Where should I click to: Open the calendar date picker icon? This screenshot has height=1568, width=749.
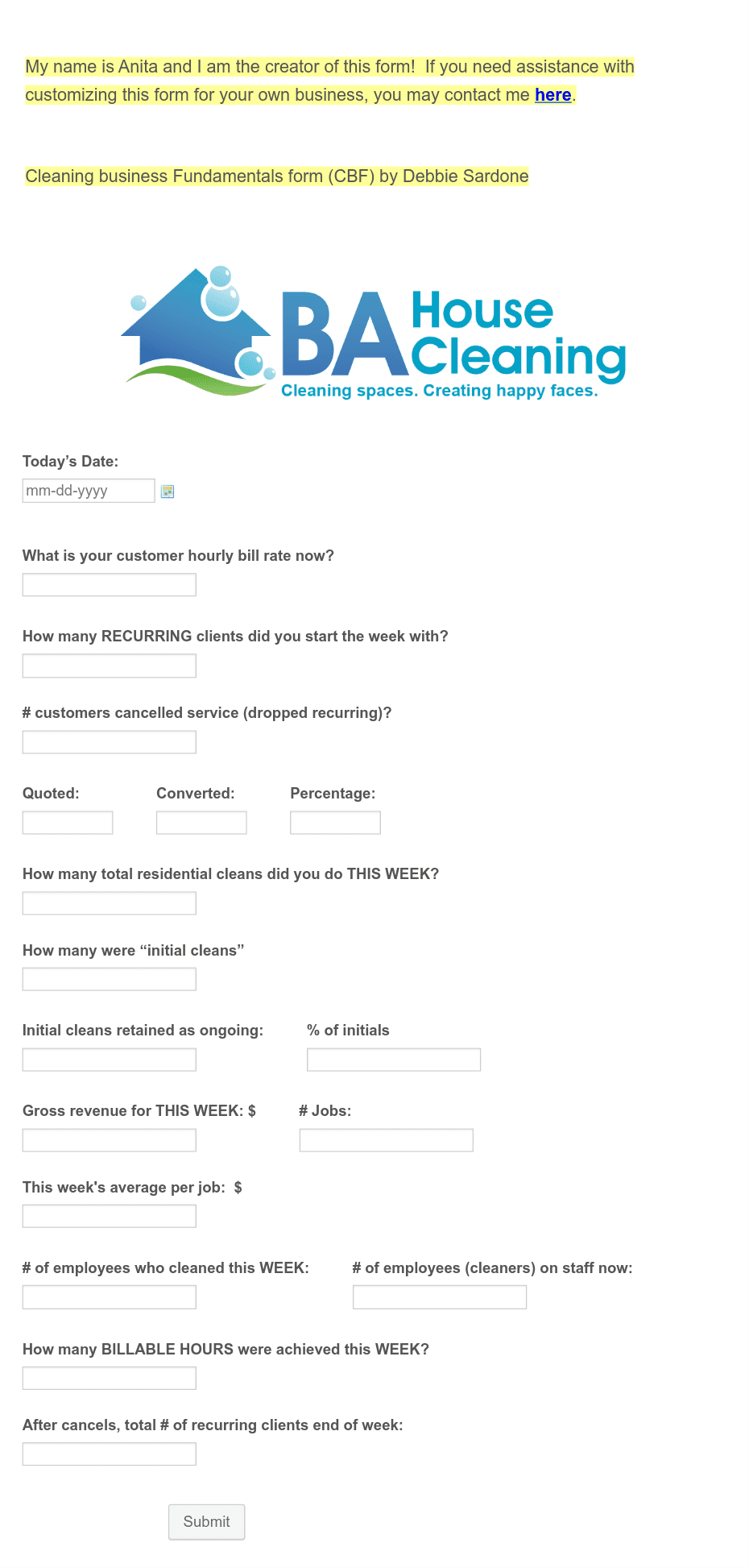168,492
